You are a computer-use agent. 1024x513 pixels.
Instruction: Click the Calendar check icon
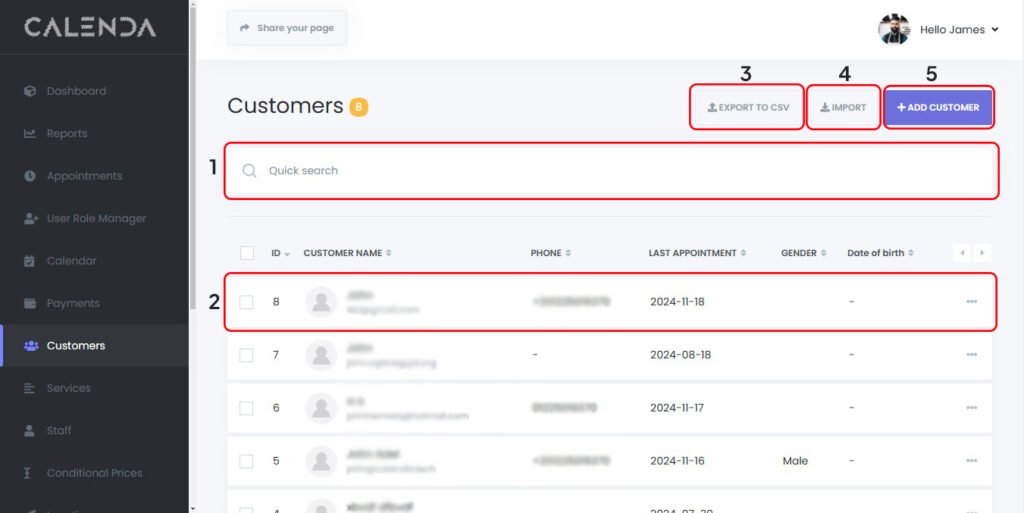point(29,261)
